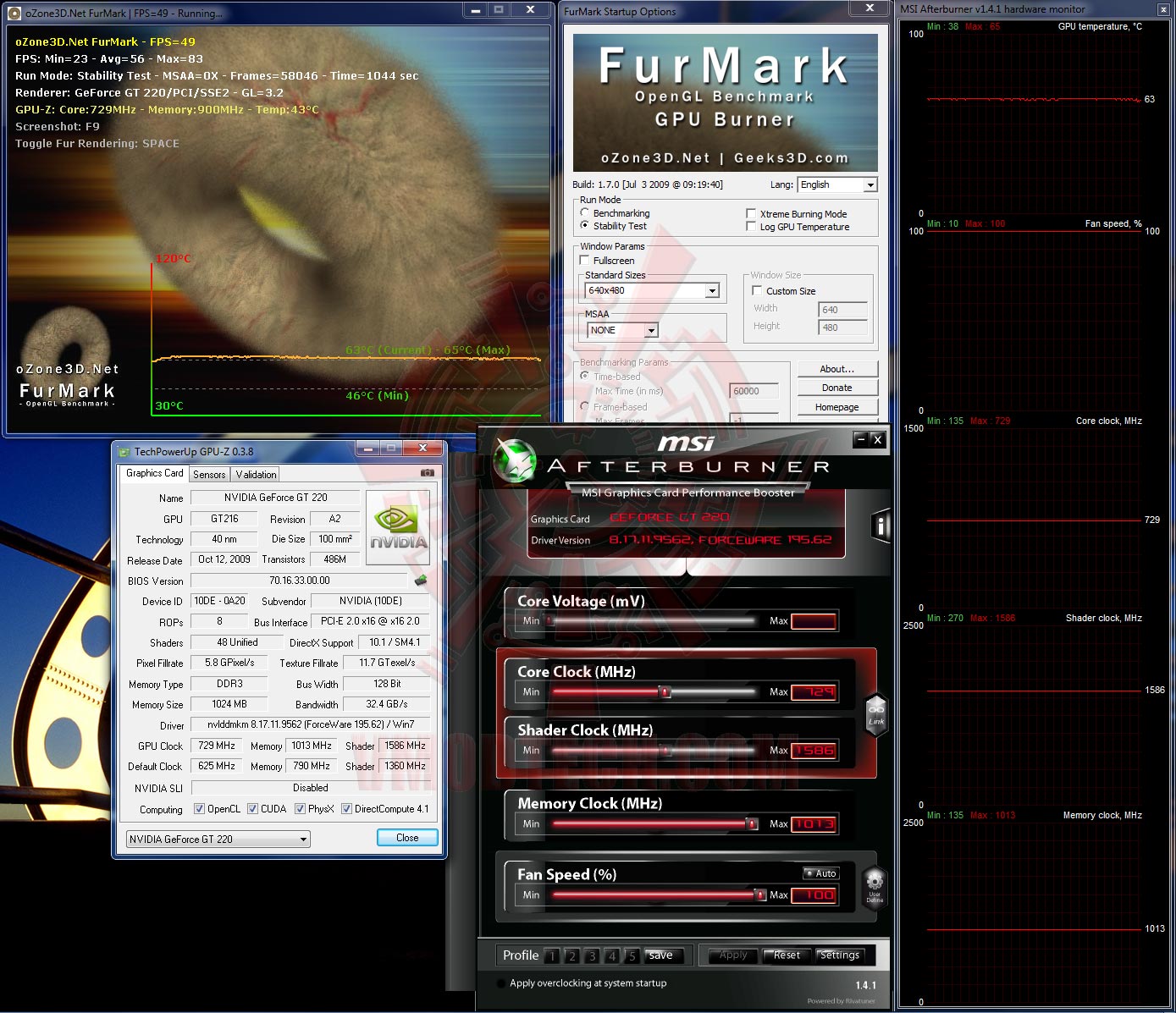Open the FurMark Homepage button
This screenshot has width=1176, height=1013.
tap(837, 407)
